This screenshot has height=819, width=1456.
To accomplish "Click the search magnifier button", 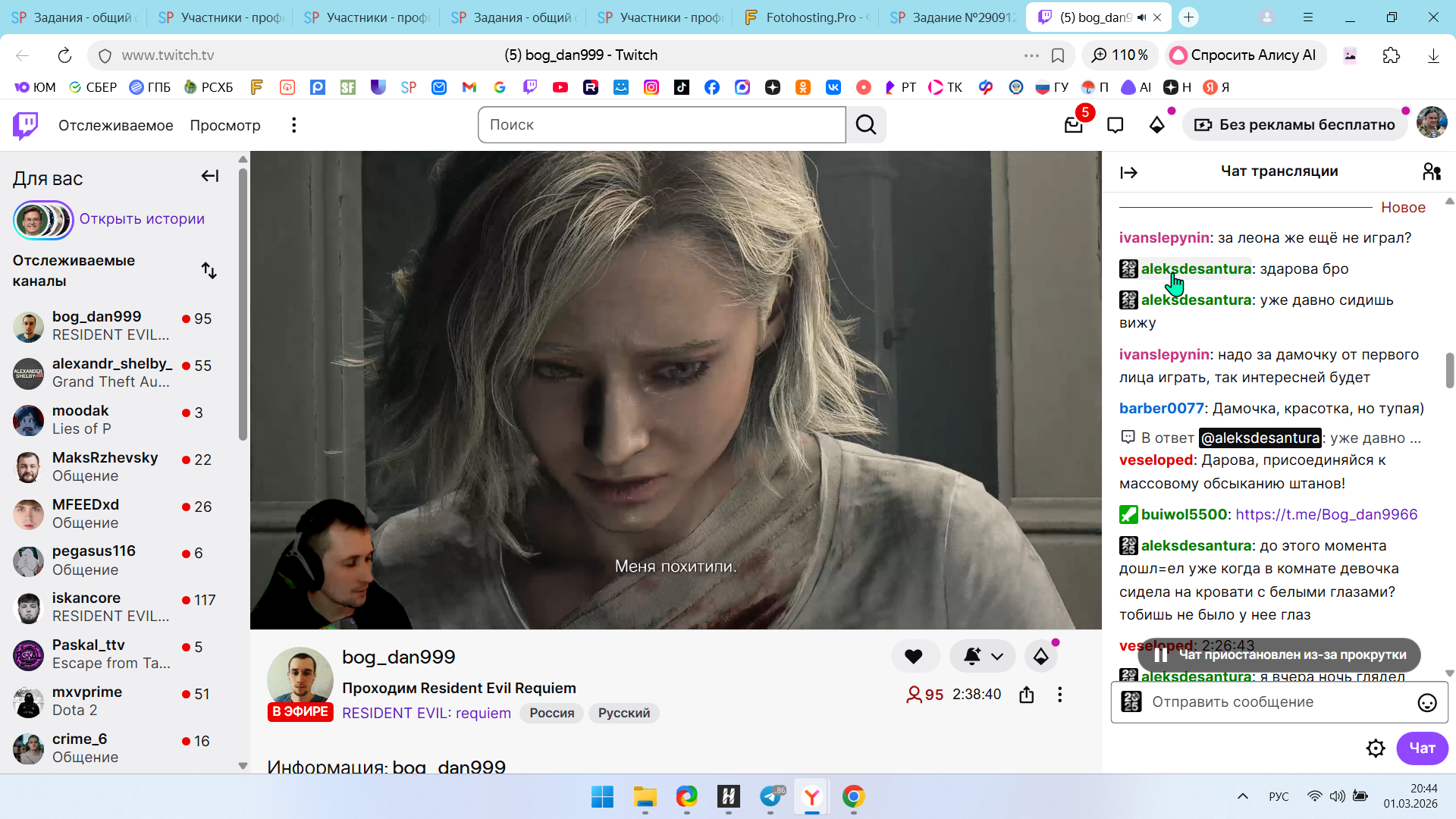I will point(866,125).
